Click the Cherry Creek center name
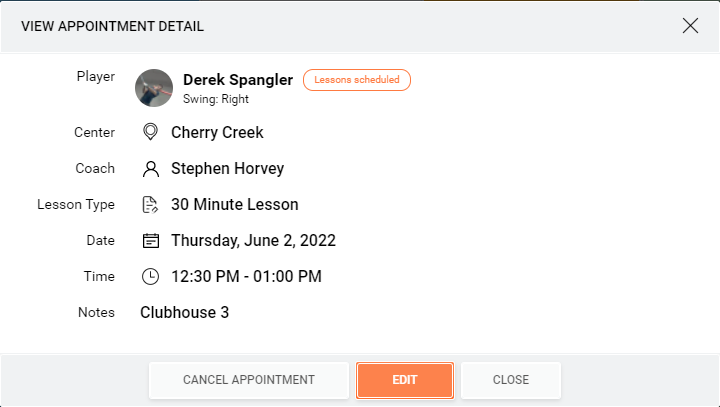The width and height of the screenshot is (720, 407). tap(217, 132)
